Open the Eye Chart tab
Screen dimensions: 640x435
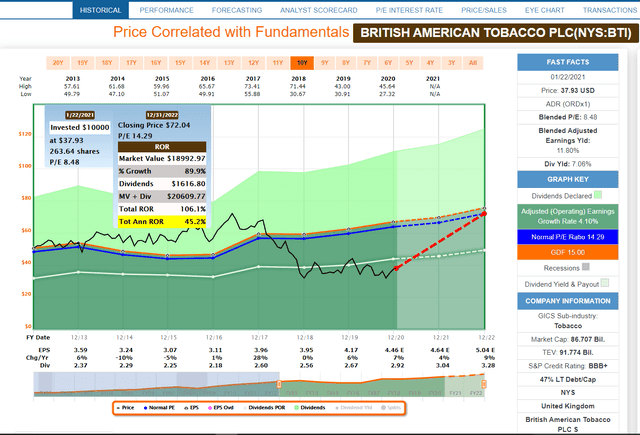click(544, 10)
